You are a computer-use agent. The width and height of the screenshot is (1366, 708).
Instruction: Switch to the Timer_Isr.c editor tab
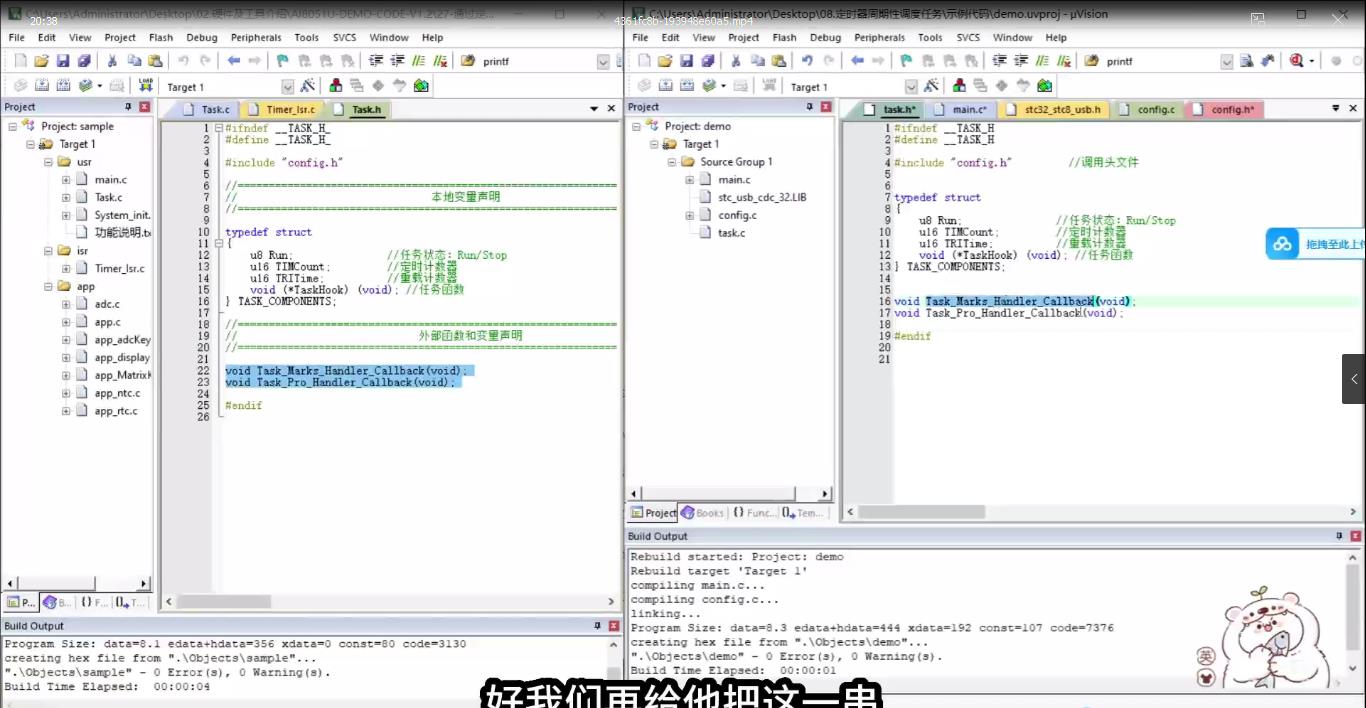[x=288, y=110]
